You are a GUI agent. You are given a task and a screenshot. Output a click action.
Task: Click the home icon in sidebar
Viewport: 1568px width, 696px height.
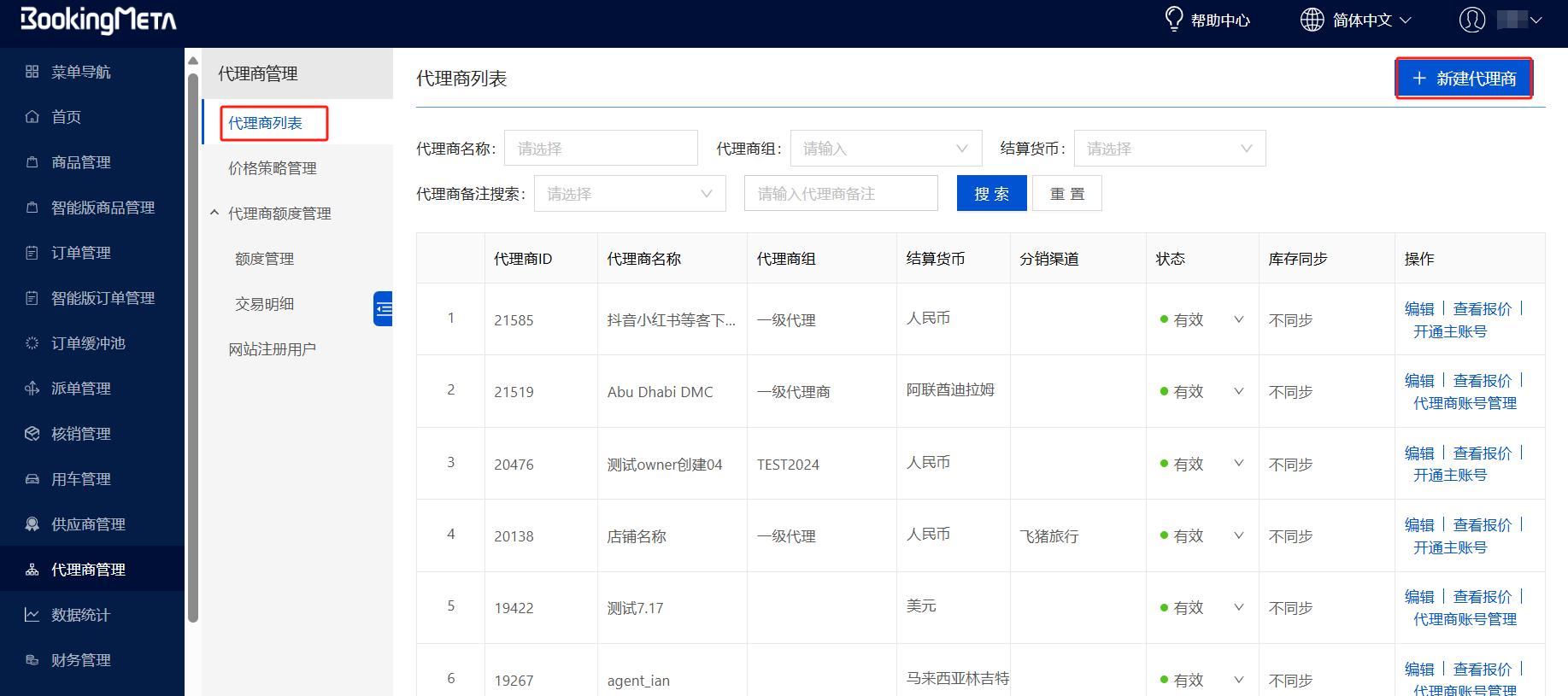click(32, 117)
